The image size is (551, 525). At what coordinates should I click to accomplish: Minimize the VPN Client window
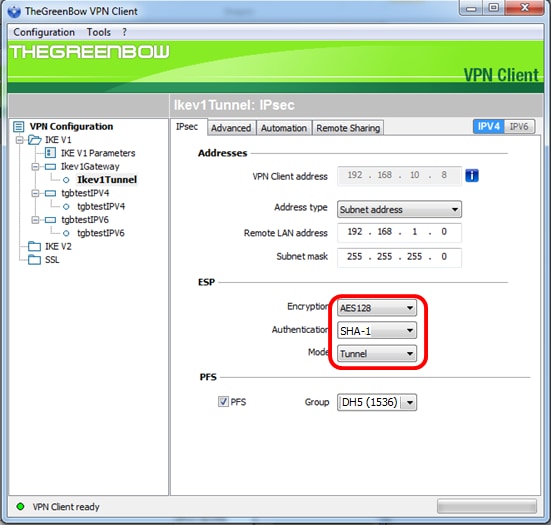click(472, 8)
